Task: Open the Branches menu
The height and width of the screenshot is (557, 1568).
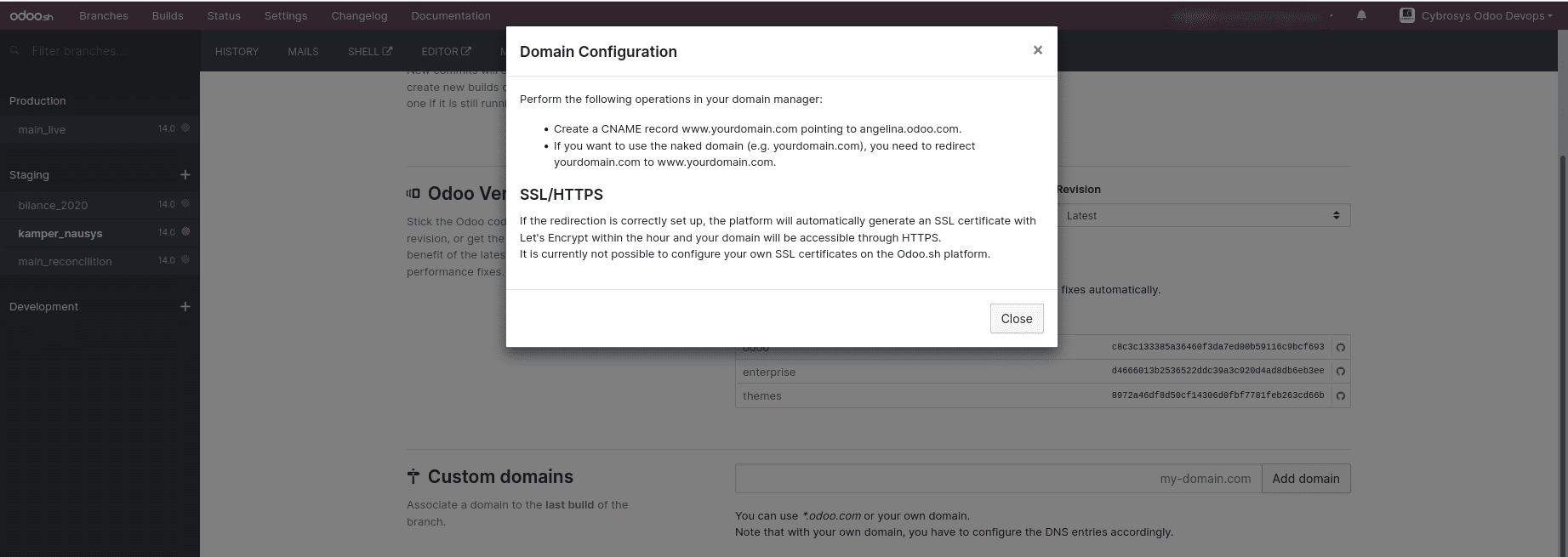Action: (104, 15)
